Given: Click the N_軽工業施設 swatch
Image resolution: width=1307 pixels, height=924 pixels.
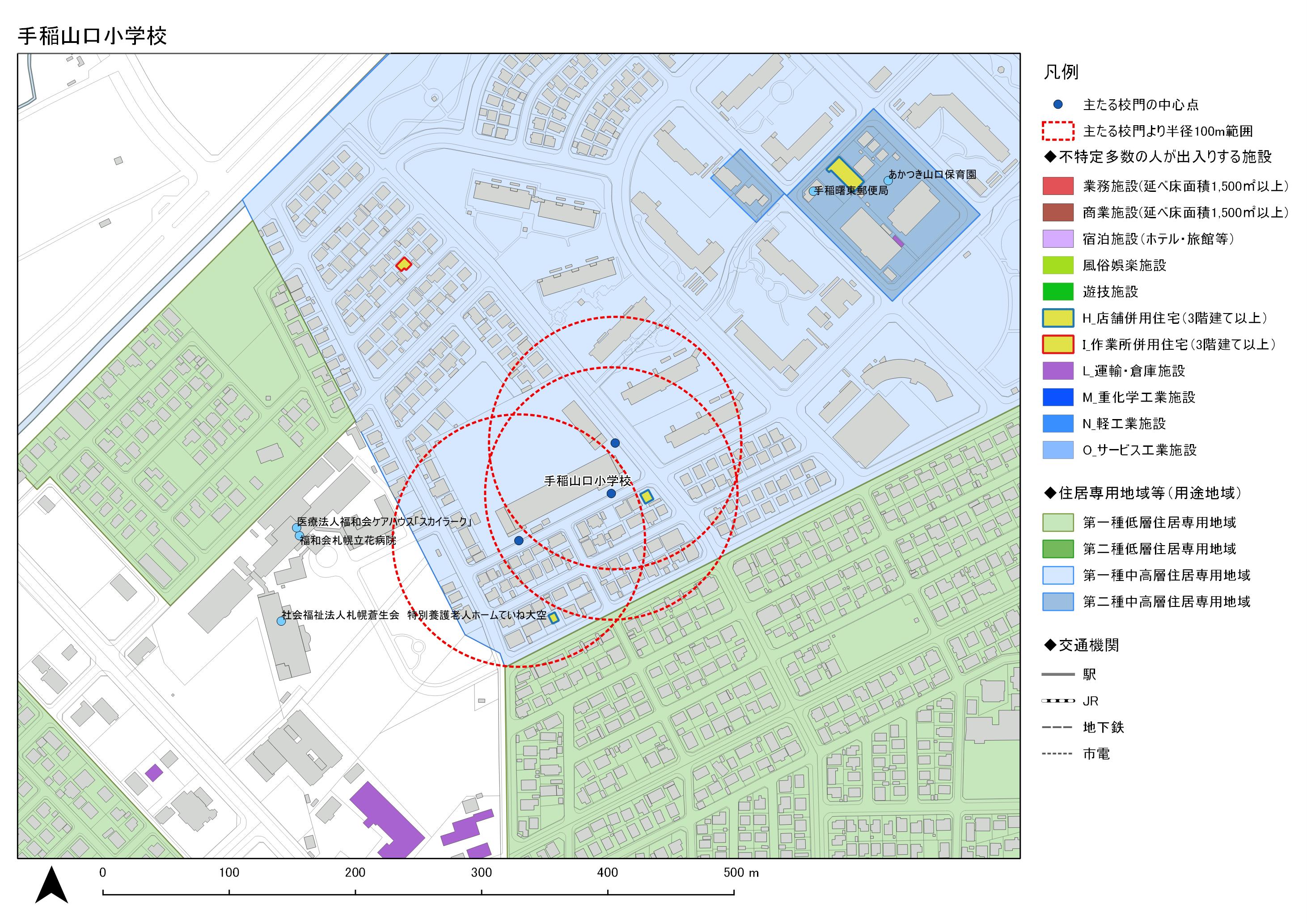Looking at the screenshot, I should point(1057,424).
